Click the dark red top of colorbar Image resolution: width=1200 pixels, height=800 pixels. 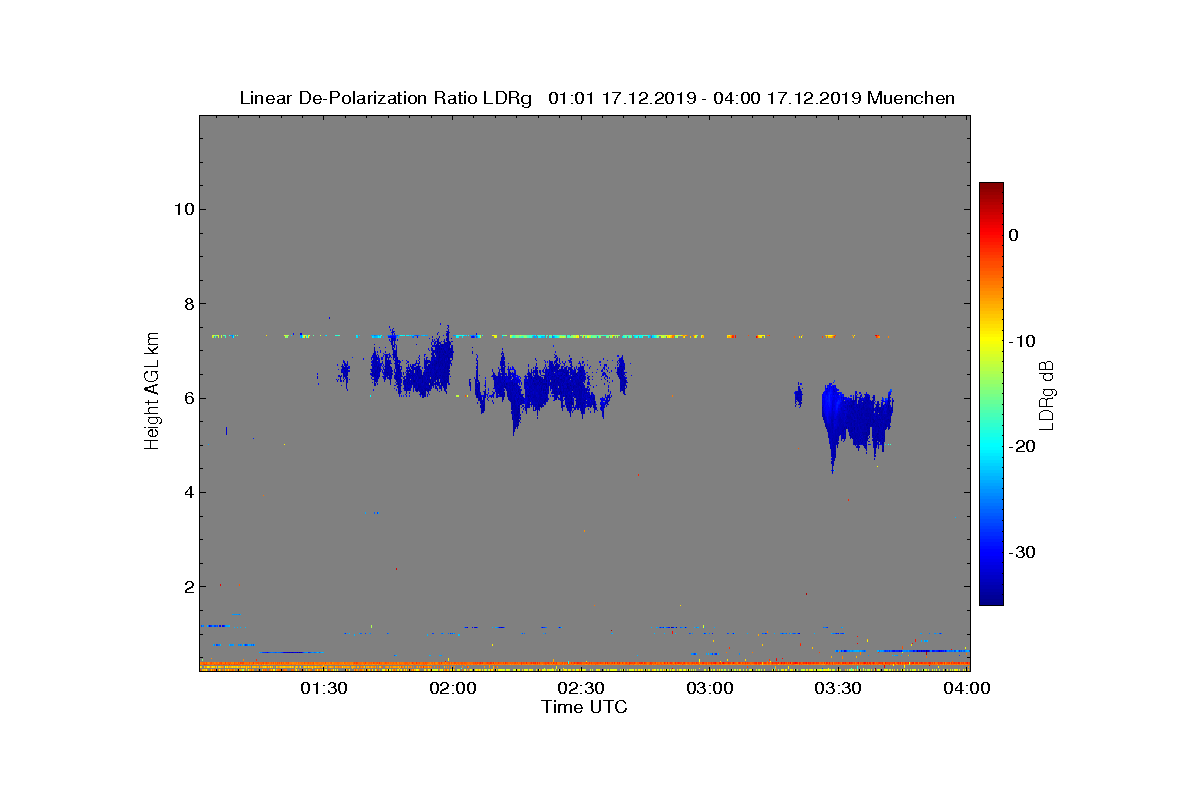991,190
